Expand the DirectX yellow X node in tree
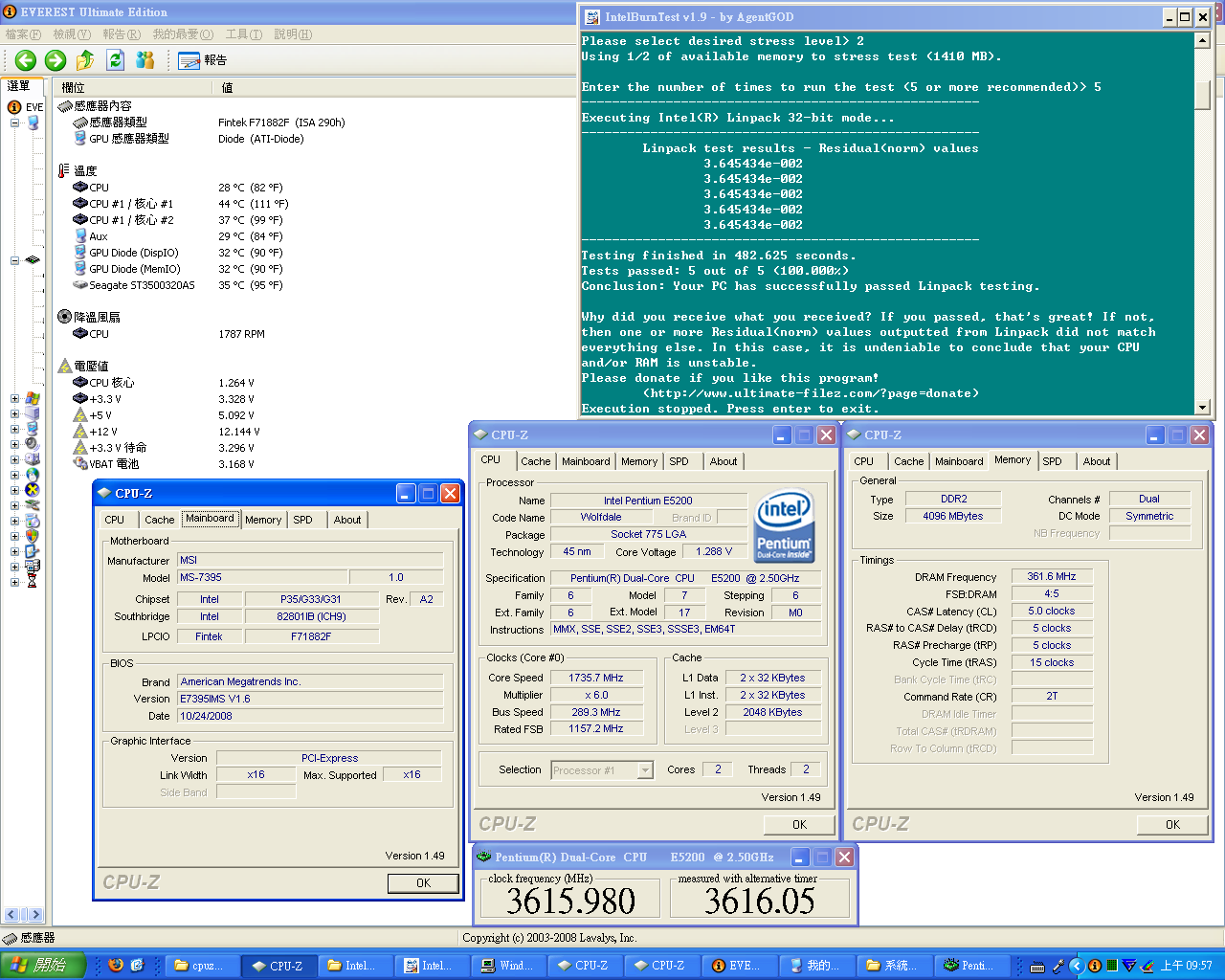 (14, 490)
